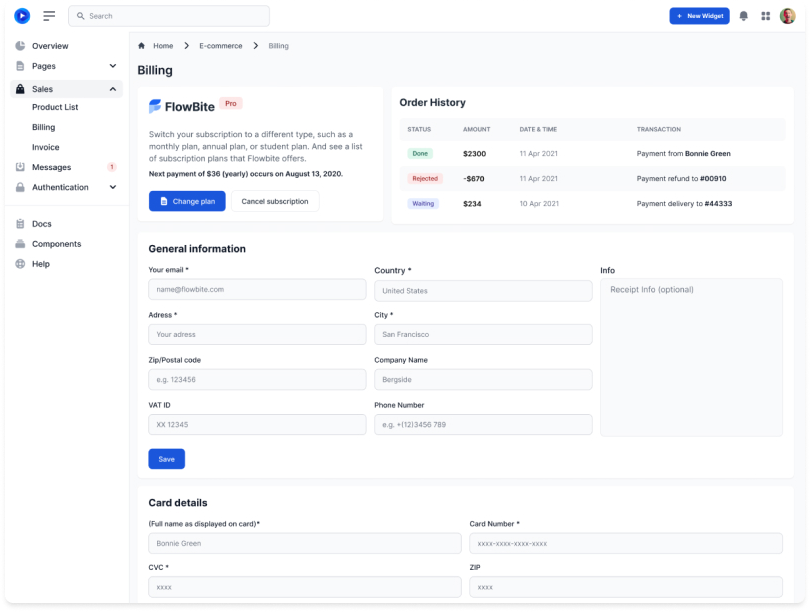The image size is (810, 612).
Task: Click the Change plan button
Action: click(187, 201)
